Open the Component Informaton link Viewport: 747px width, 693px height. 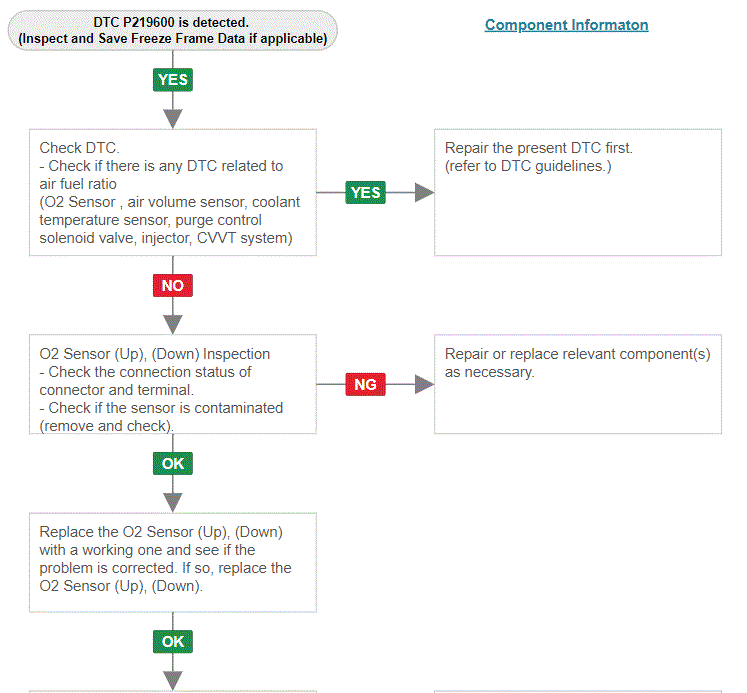(566, 25)
